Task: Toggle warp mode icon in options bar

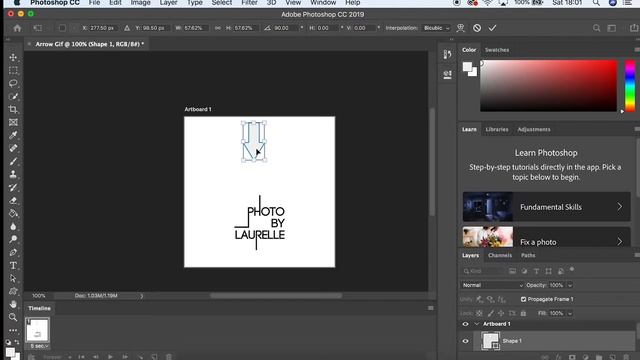Action: point(461,28)
